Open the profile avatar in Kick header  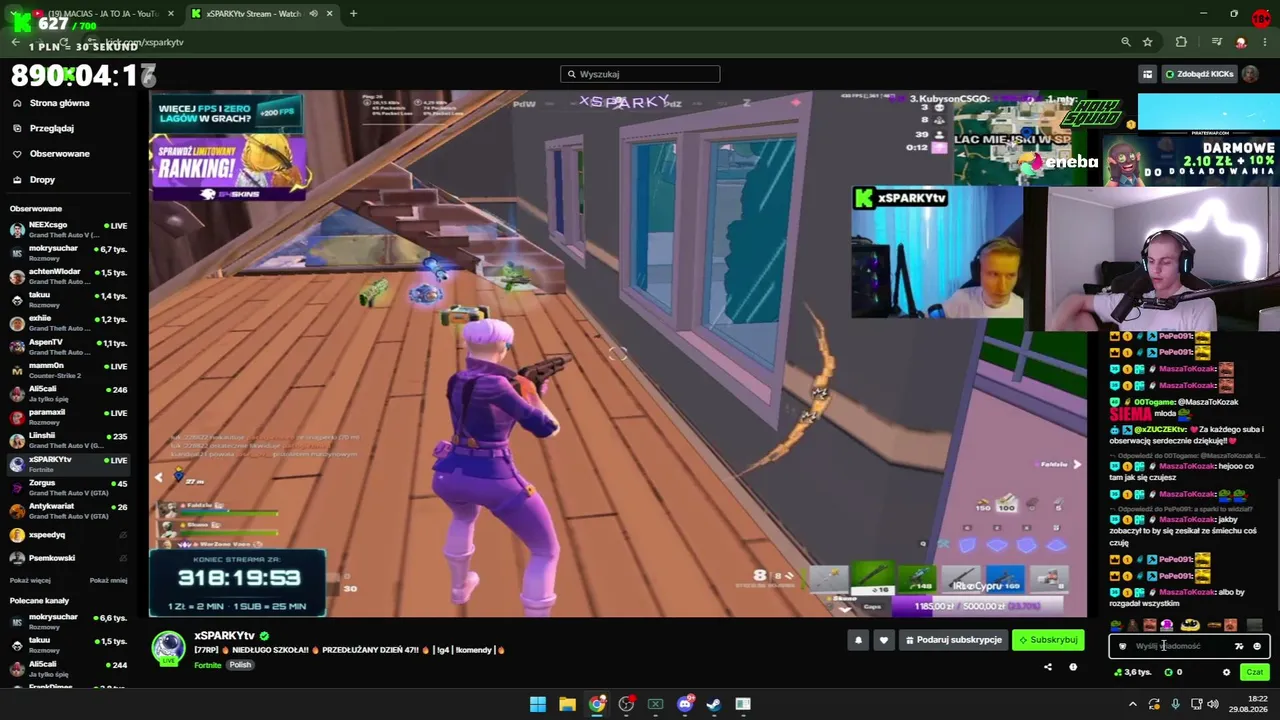pyautogui.click(x=1250, y=74)
